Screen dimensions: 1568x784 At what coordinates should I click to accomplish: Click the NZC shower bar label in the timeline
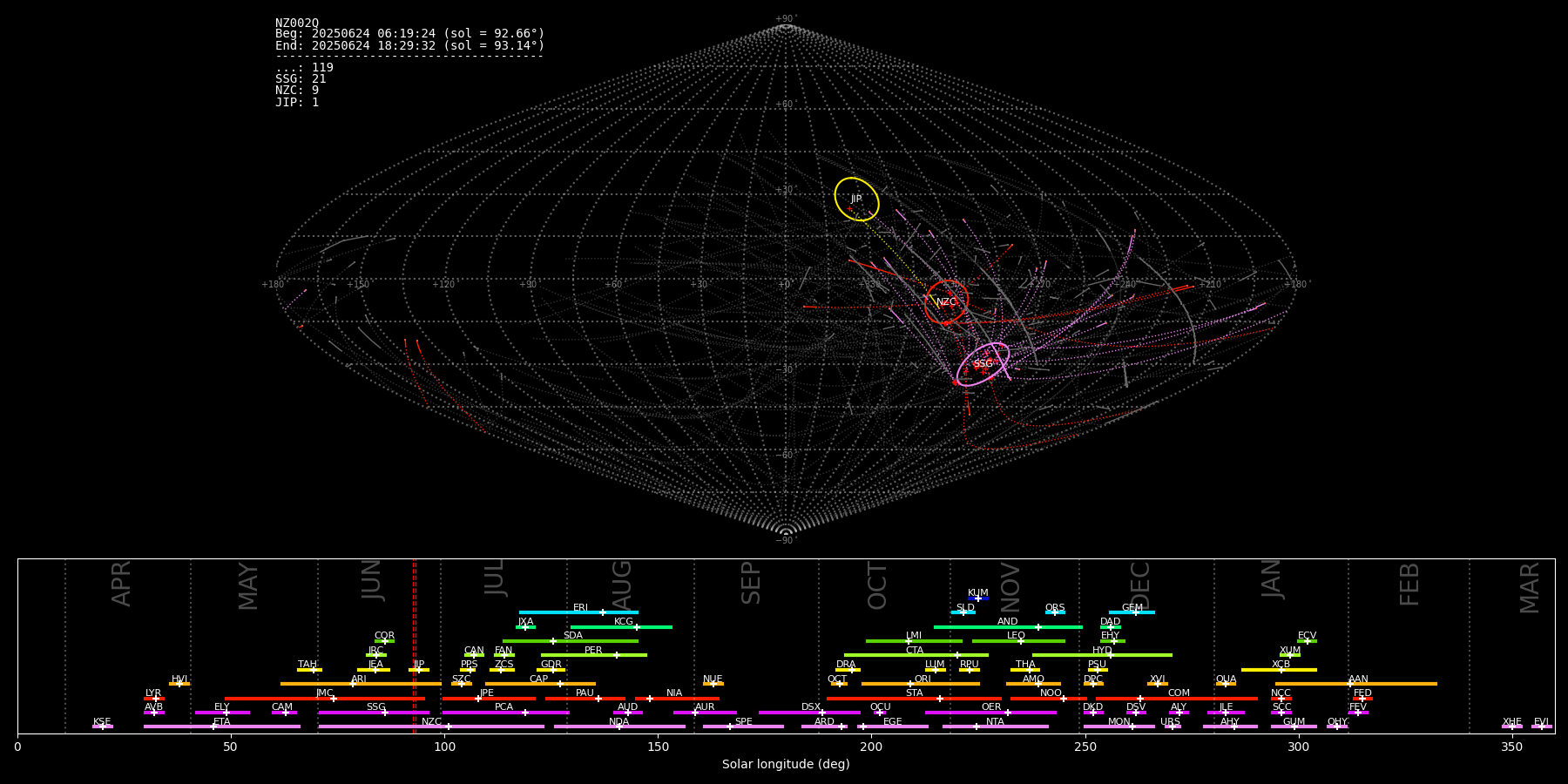pos(432,722)
